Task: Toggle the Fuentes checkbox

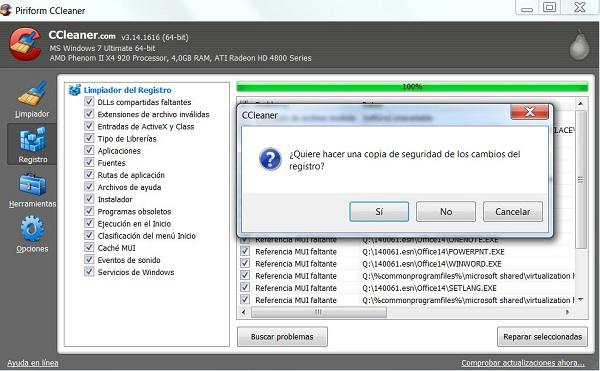Action: 89,163
